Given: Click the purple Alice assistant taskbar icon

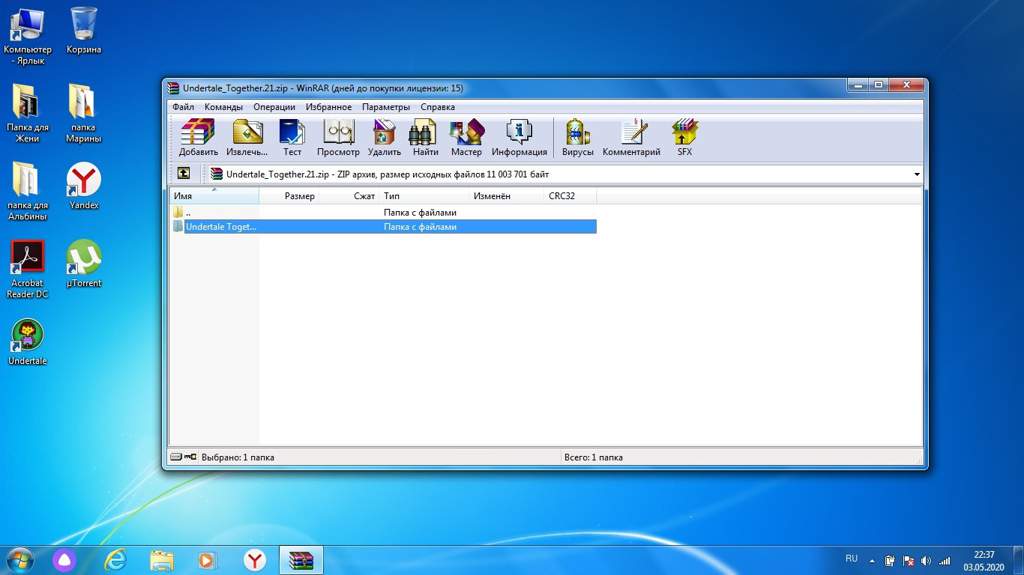Looking at the screenshot, I should [x=64, y=560].
